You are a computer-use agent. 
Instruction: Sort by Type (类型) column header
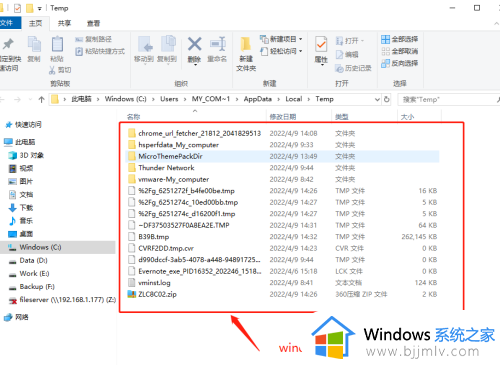[x=342, y=117]
